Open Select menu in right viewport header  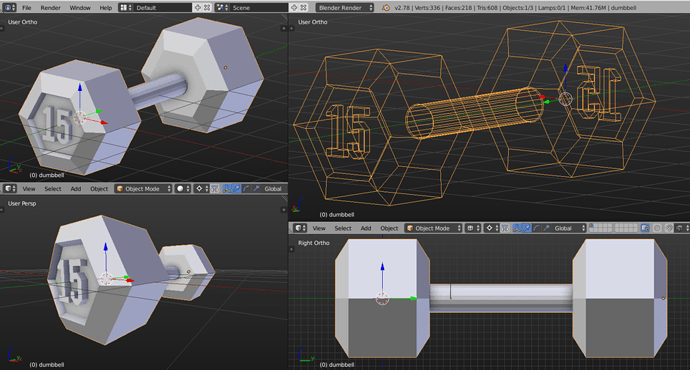tap(343, 228)
